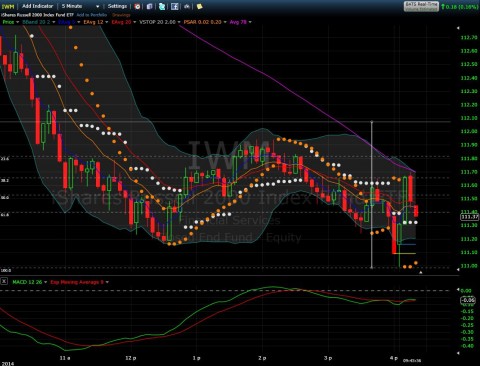Click the 12 p time axis label
Screen dimensions: 480x366
(x=131, y=358)
